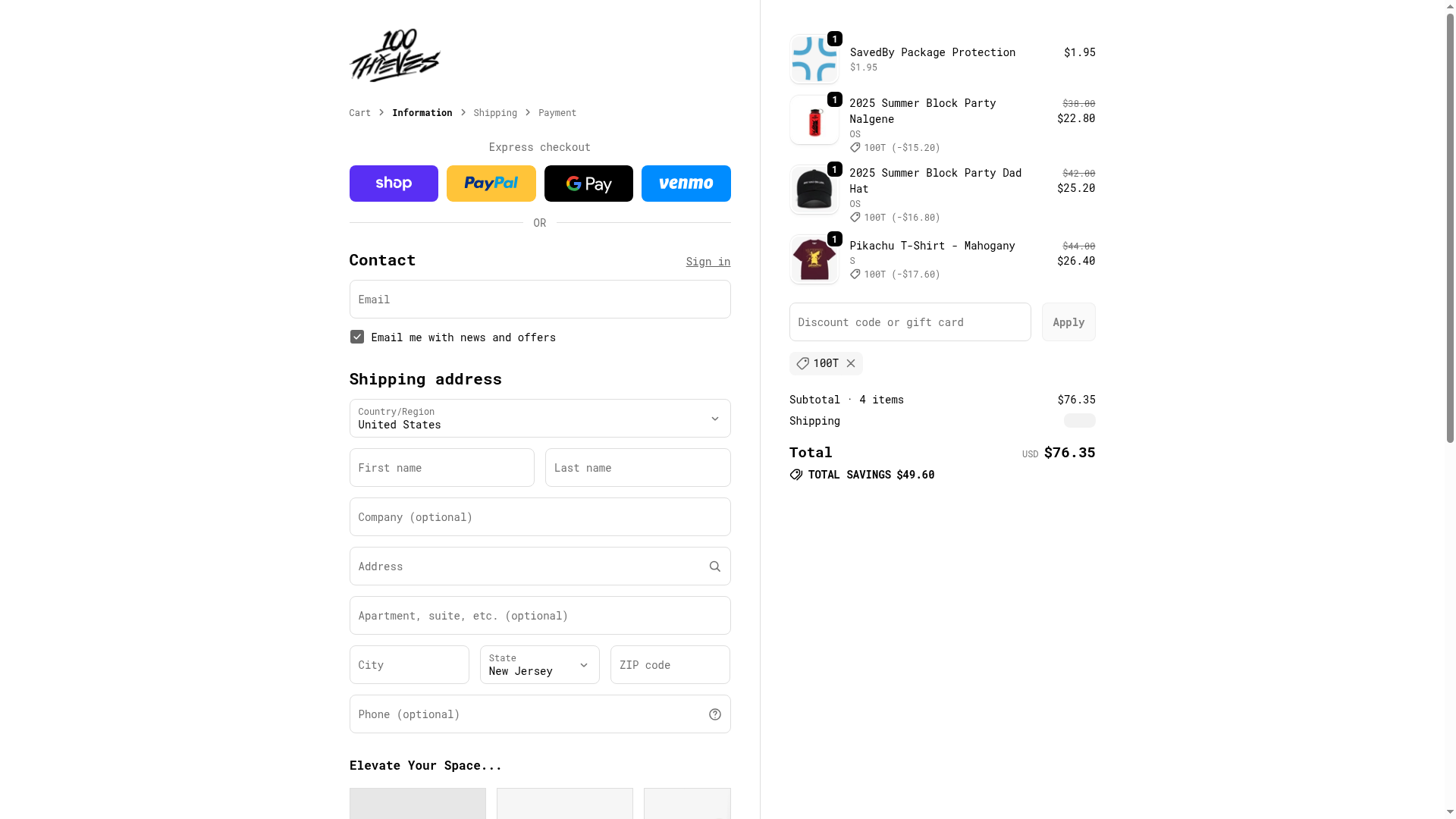
Task: Open the Pikachu T-Shirt thumbnail
Action: [x=814, y=259]
